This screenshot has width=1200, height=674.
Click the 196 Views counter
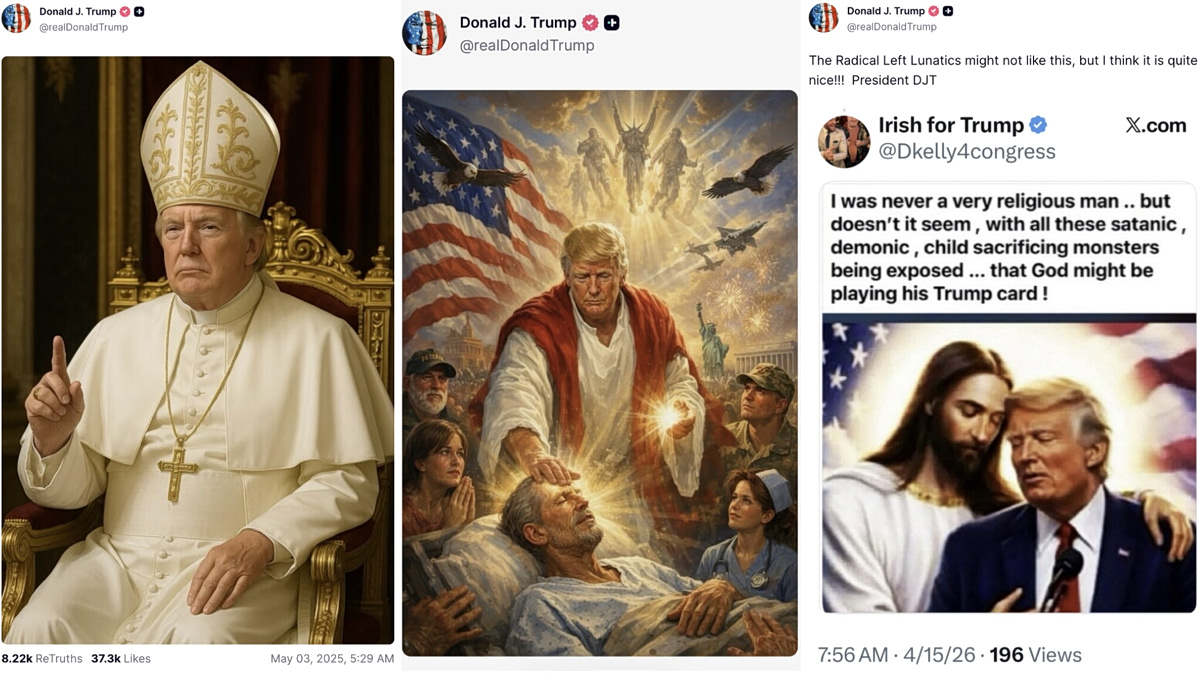(1035, 655)
